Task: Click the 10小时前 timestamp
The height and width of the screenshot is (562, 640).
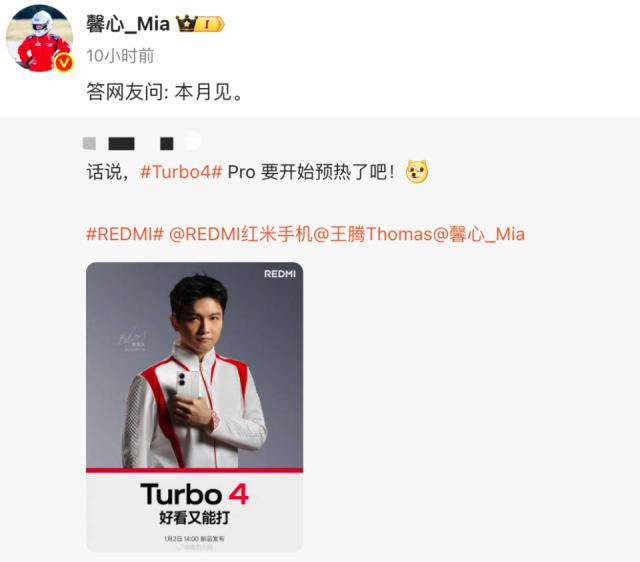Action: 120,56
